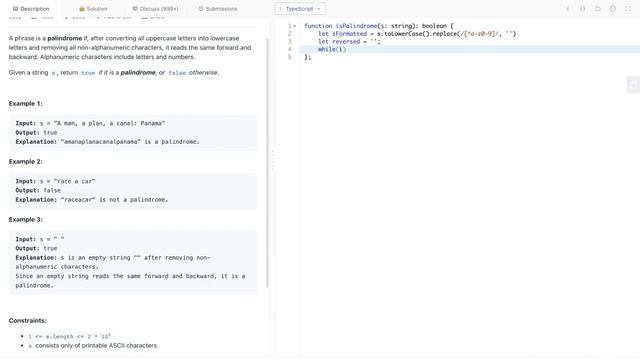Screen dimensions: 640x360
Task: Click 'Output: true' in Example 3
Action: coord(36,249)
